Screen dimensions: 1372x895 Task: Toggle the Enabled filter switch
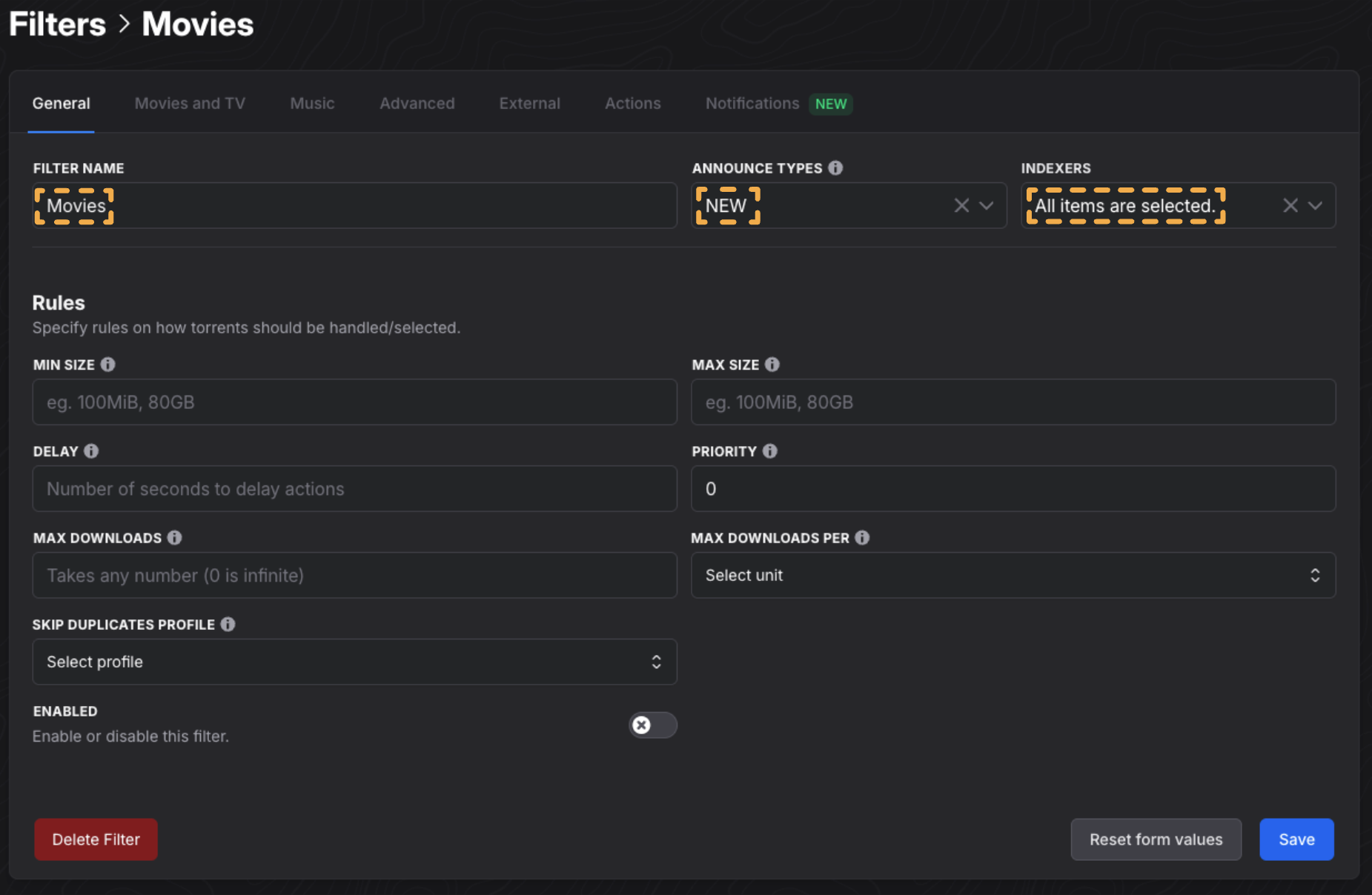tap(652, 725)
